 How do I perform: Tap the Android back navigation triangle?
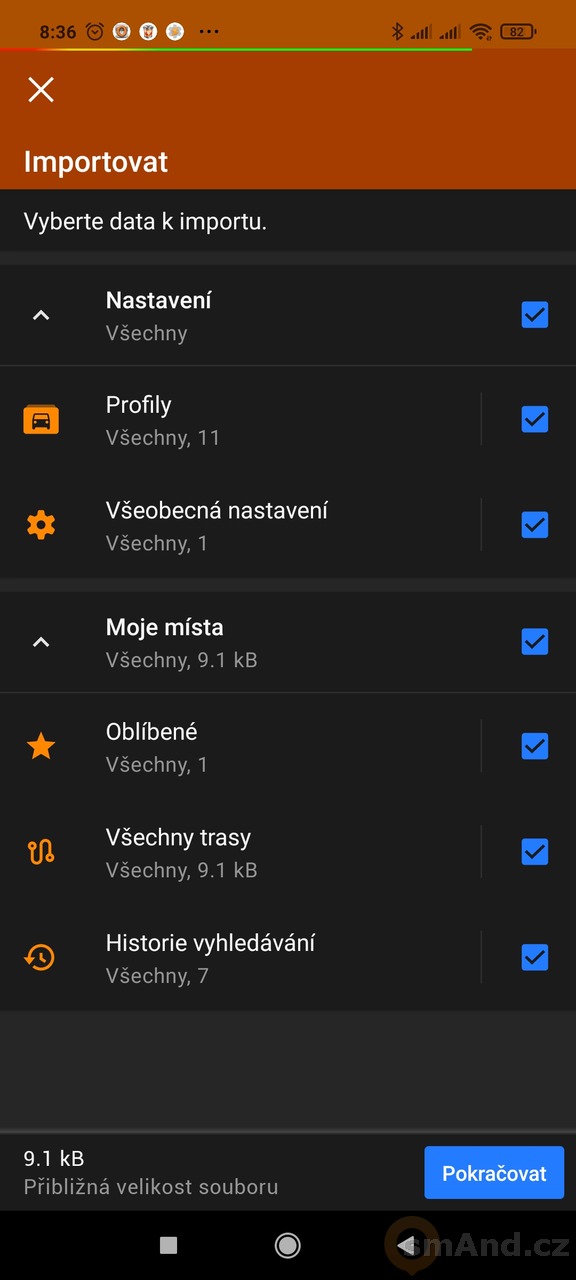(x=405, y=1245)
